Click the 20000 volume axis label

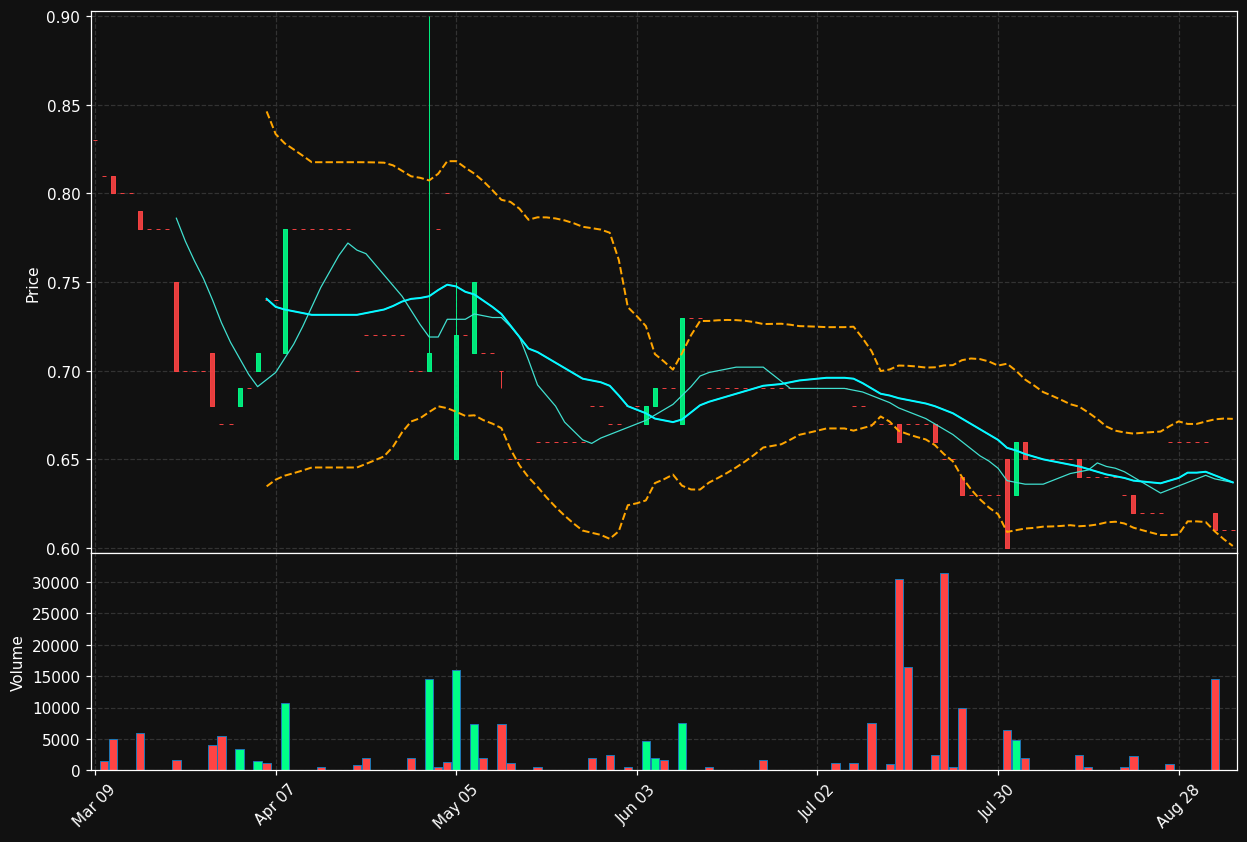(x=60, y=646)
